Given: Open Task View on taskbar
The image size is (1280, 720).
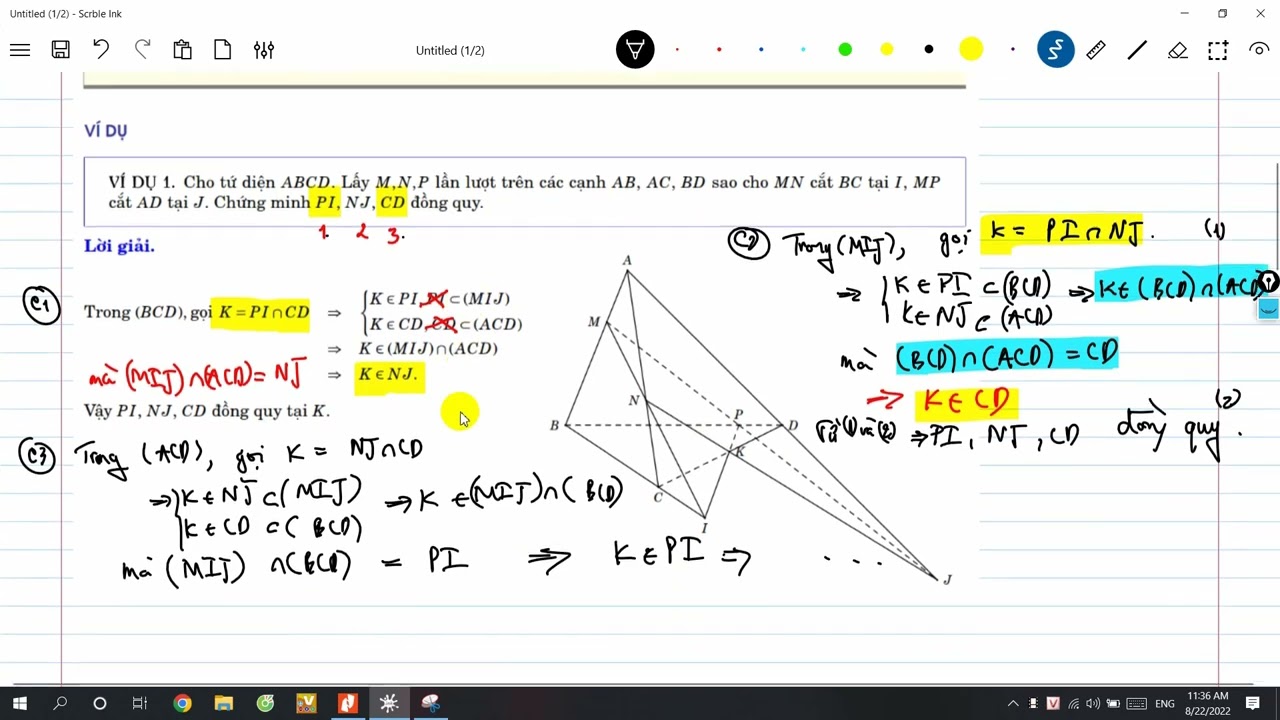Looking at the screenshot, I should click(x=140, y=704).
